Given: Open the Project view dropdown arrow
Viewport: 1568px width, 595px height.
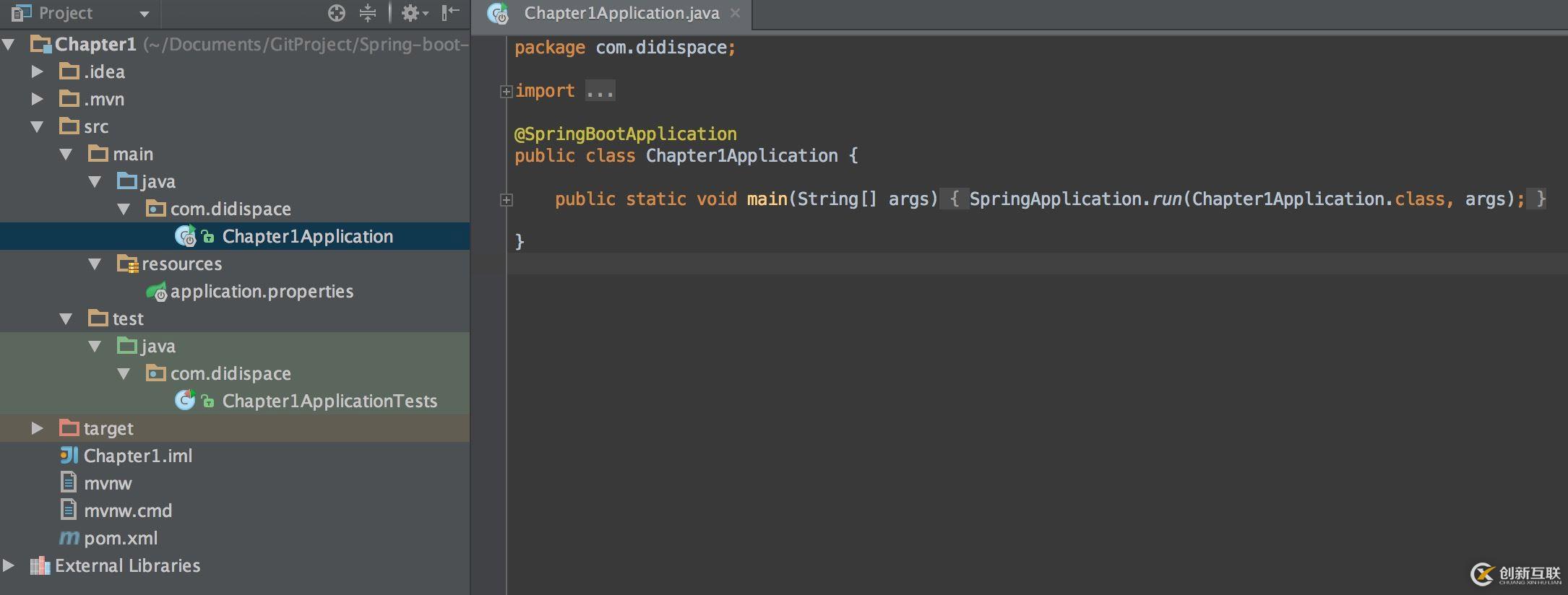Looking at the screenshot, I should (x=144, y=14).
